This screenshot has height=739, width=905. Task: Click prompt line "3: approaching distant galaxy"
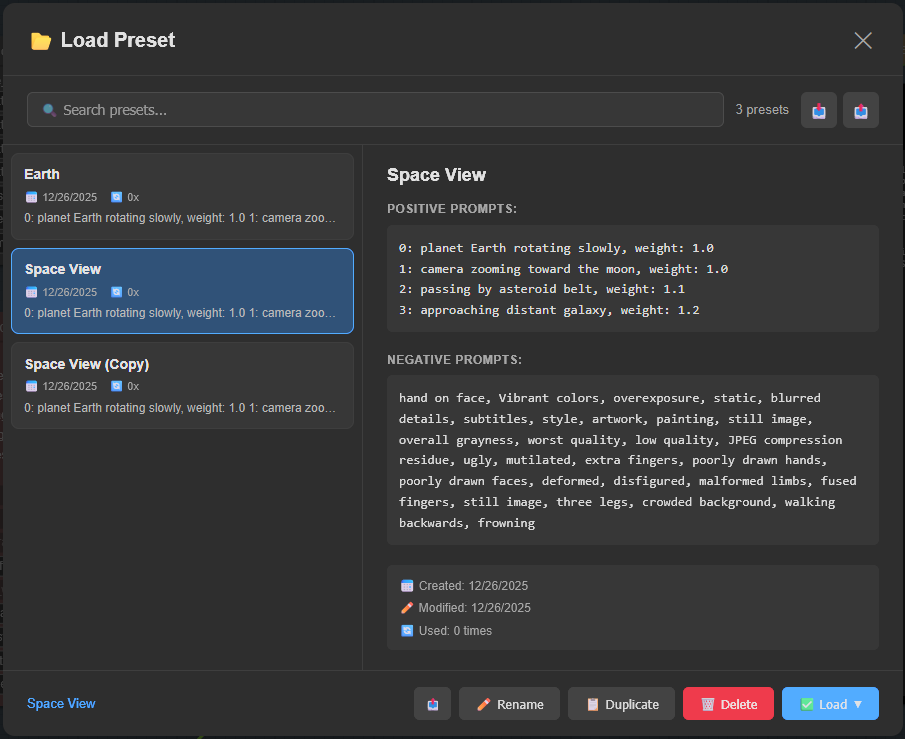point(549,311)
